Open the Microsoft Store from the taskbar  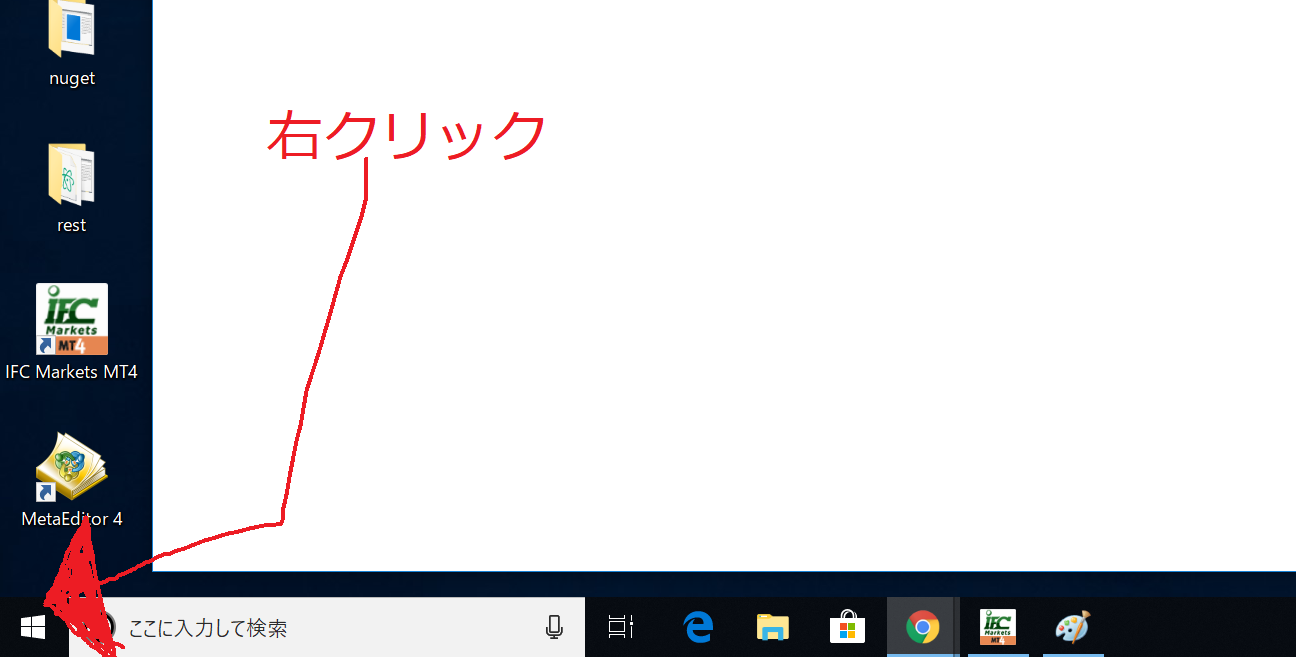(x=846, y=627)
